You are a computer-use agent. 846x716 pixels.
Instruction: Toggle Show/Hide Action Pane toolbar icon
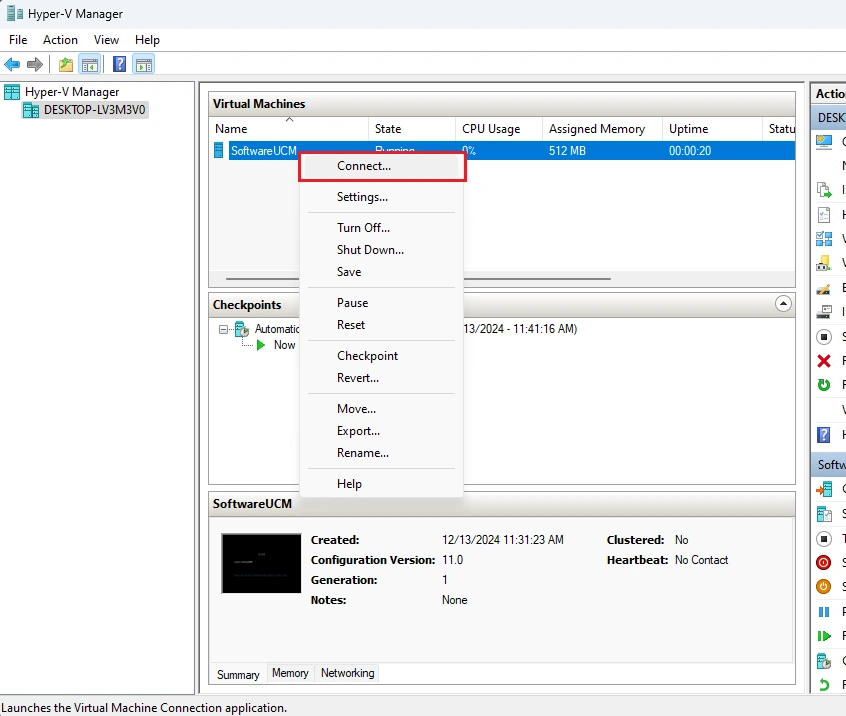(144, 65)
